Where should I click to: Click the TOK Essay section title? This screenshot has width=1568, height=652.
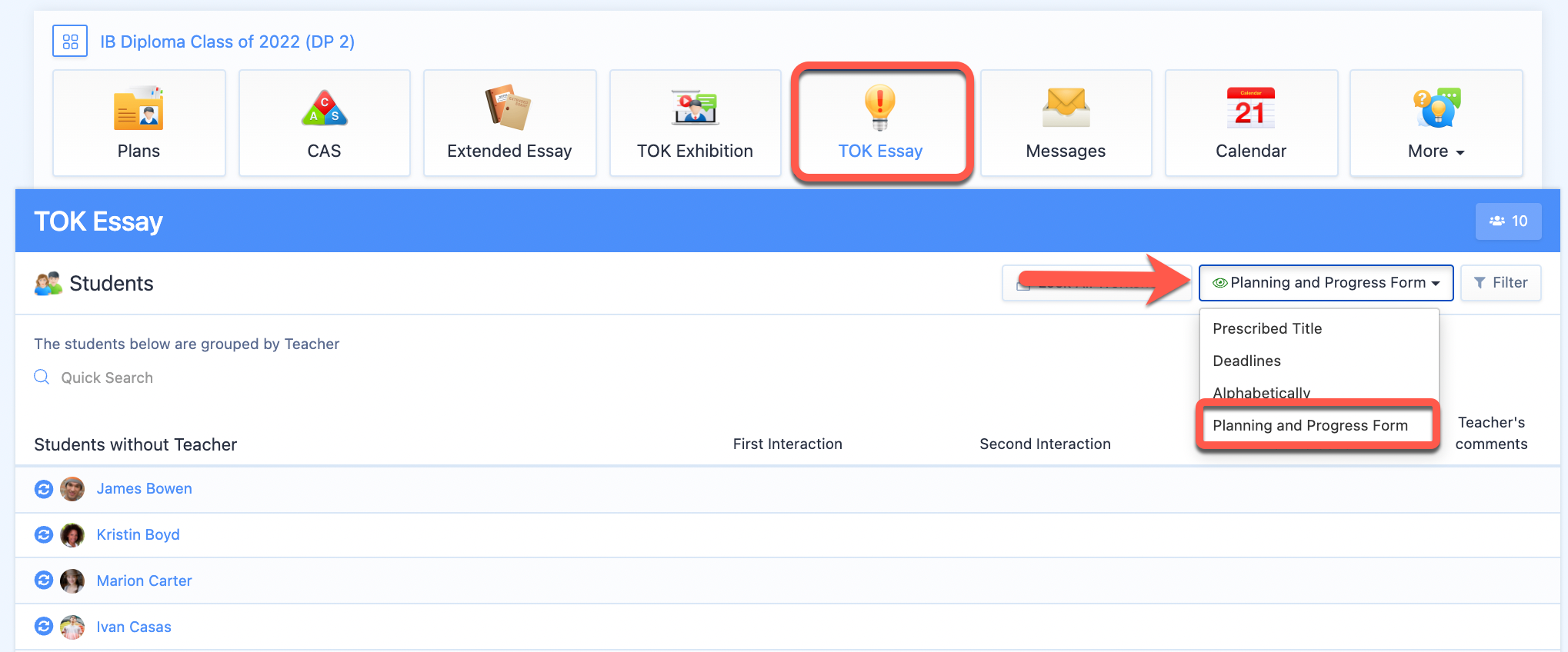click(x=98, y=221)
